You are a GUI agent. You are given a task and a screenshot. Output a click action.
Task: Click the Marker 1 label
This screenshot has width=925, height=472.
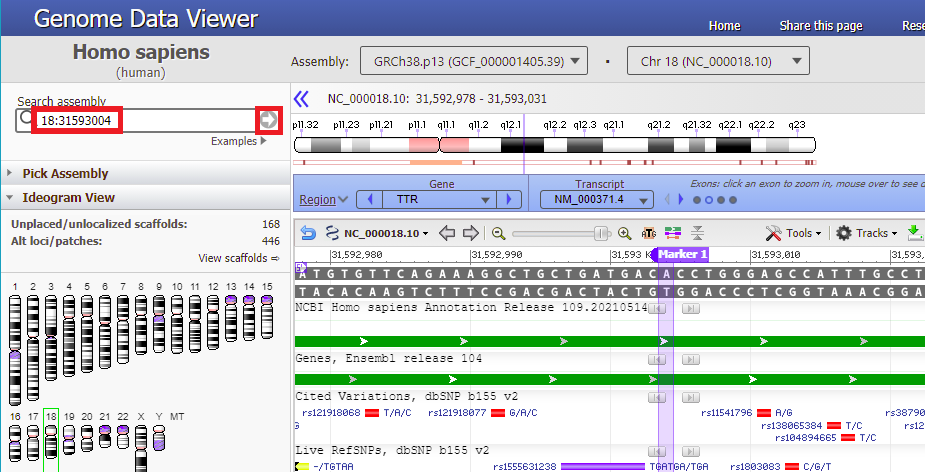point(682,254)
